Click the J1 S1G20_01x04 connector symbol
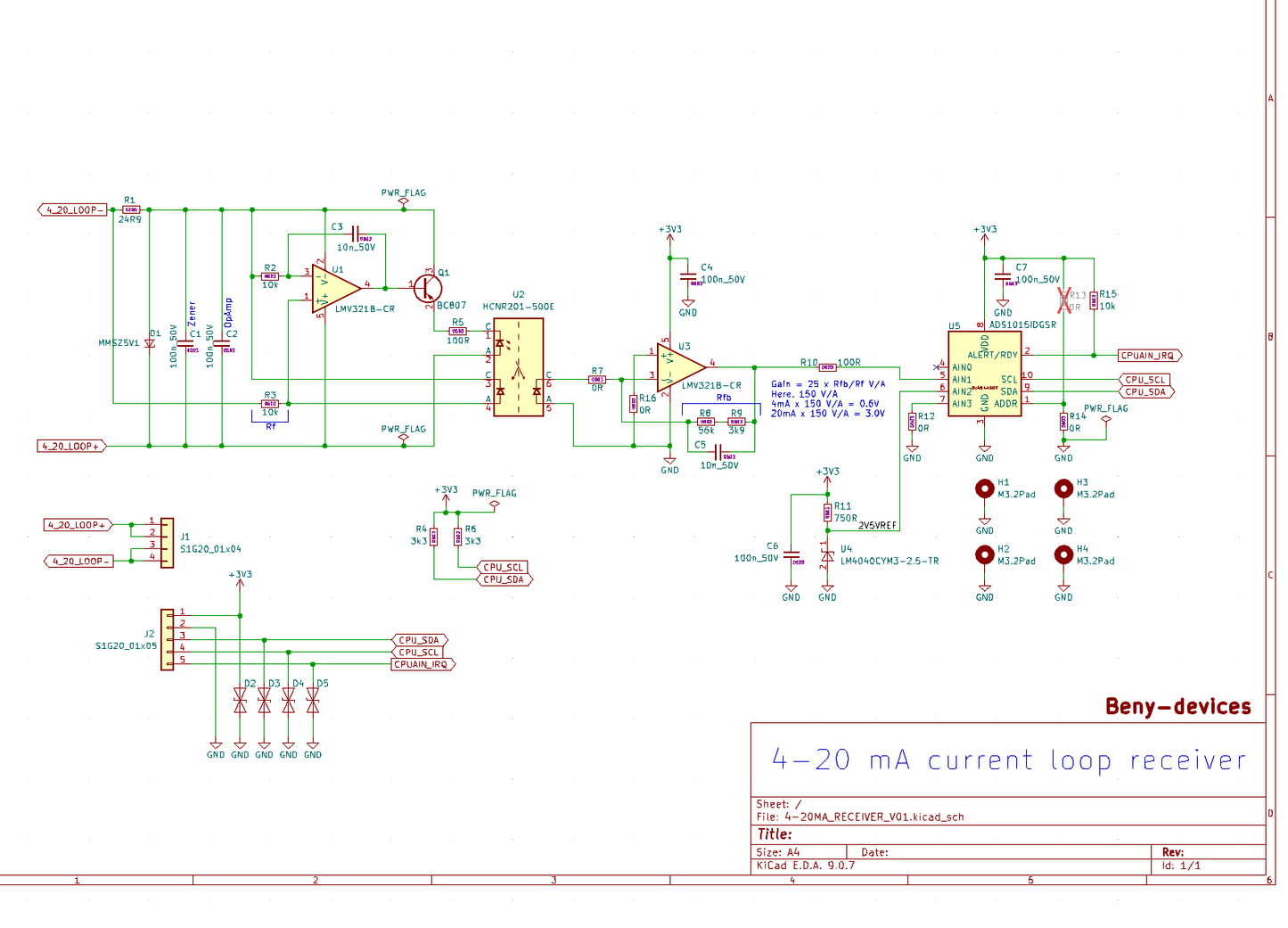Image resolution: width=1288 pixels, height=928 pixels. coord(167,543)
